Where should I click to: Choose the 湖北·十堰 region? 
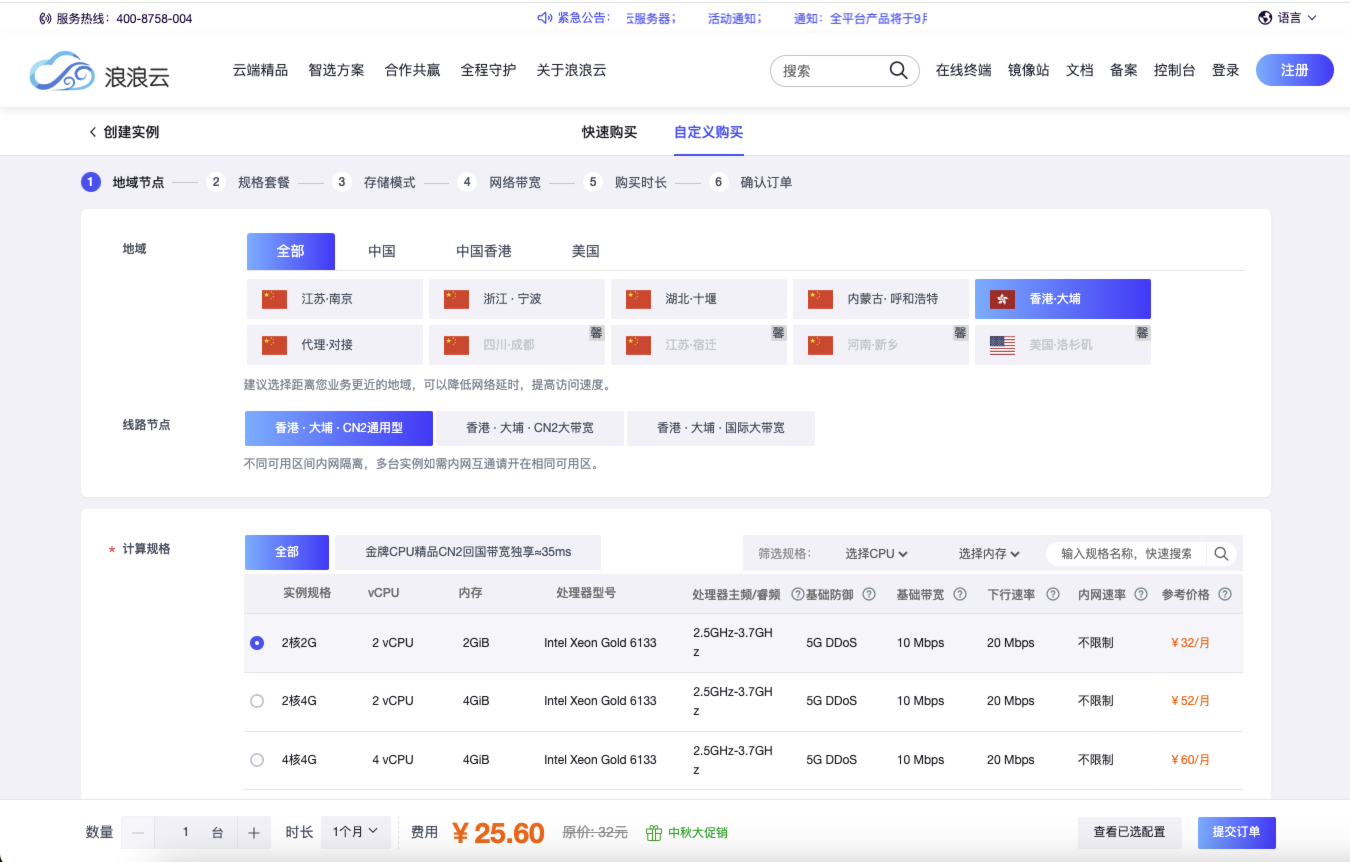(699, 299)
